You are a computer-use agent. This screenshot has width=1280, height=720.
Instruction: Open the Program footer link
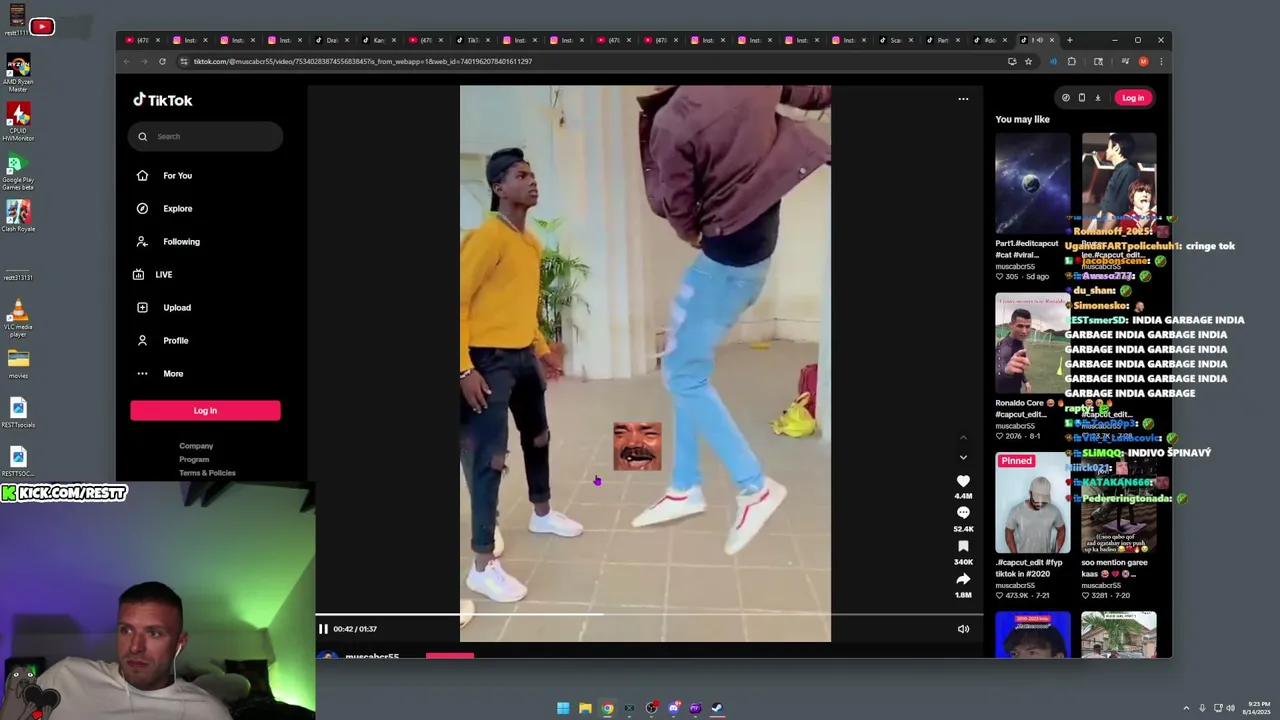tap(194, 459)
